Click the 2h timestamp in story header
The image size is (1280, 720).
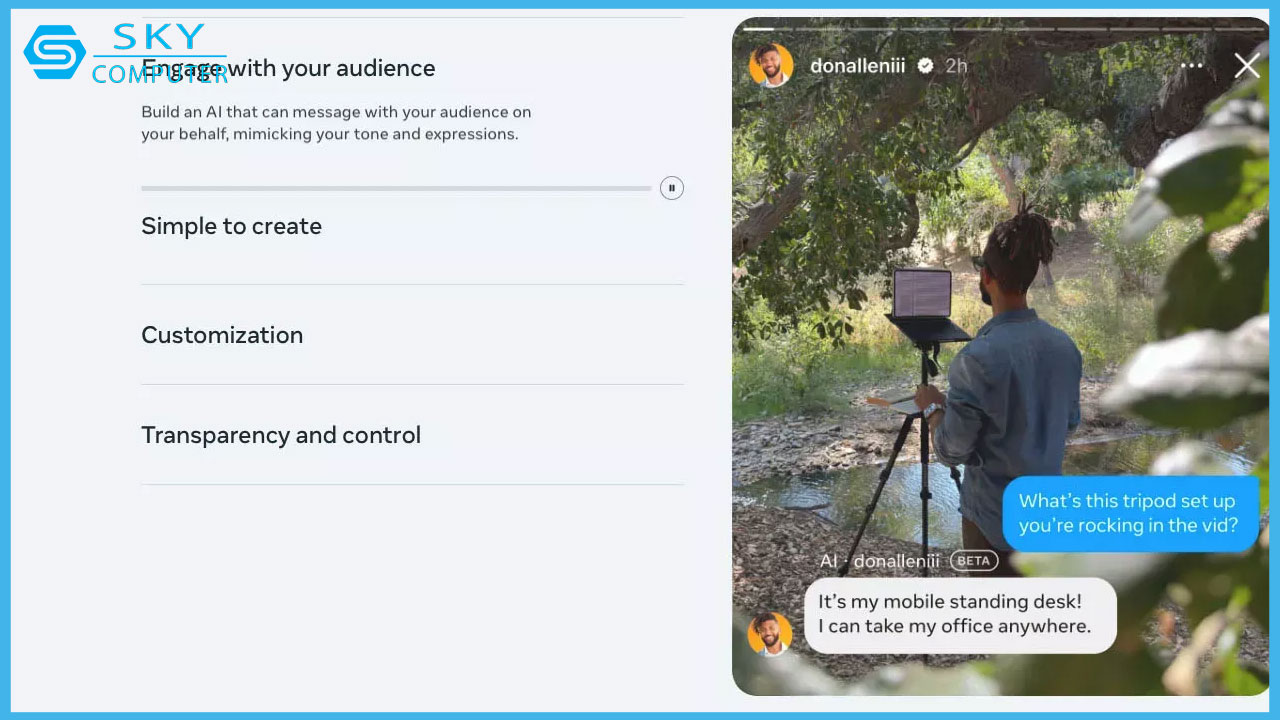pyautogui.click(x=956, y=66)
